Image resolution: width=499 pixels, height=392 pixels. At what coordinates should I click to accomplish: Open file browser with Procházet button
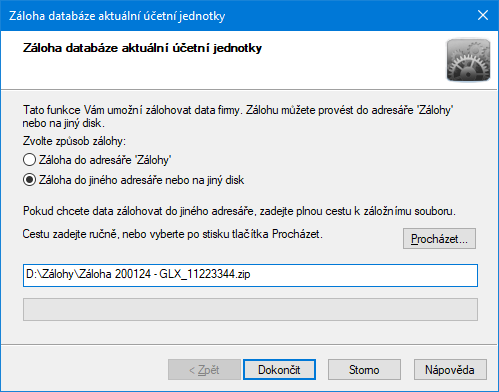click(x=439, y=239)
